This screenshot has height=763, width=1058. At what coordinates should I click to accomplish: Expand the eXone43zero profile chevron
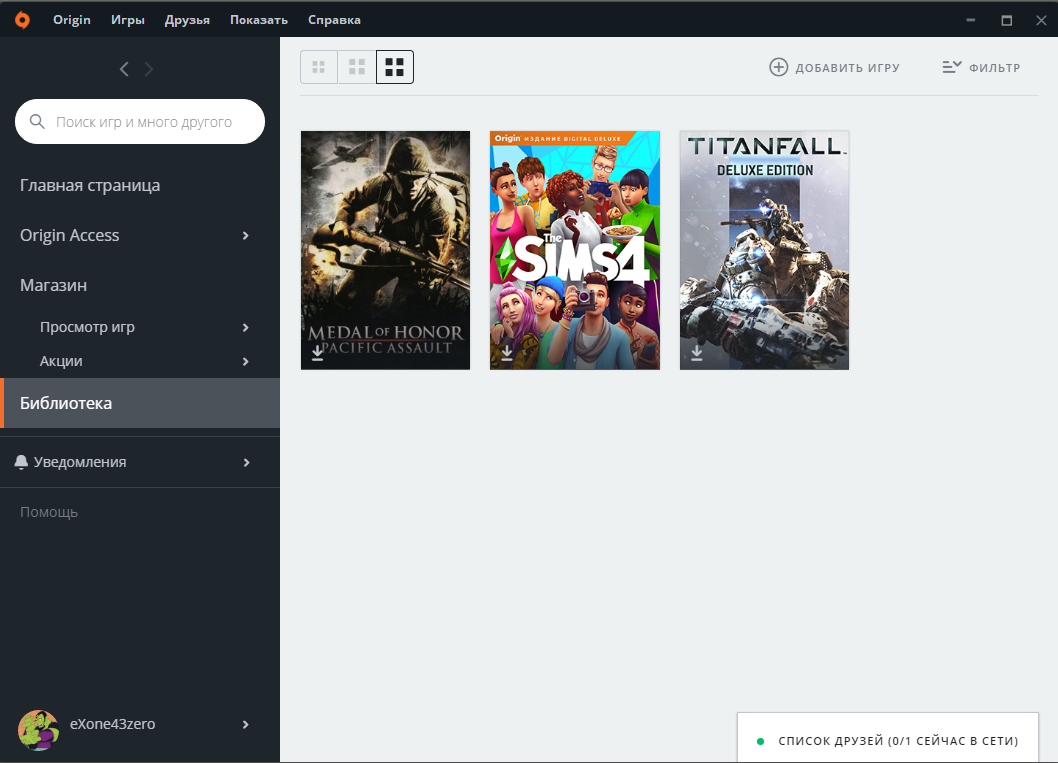point(246,724)
